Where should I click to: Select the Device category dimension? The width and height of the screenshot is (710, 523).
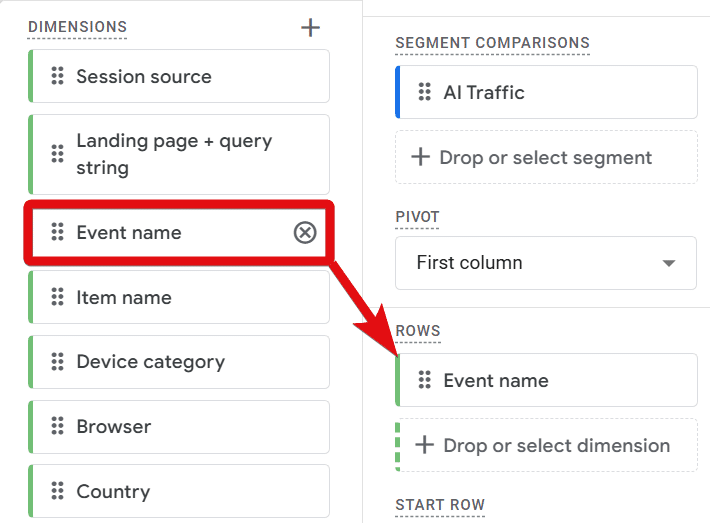pyautogui.click(x=179, y=362)
